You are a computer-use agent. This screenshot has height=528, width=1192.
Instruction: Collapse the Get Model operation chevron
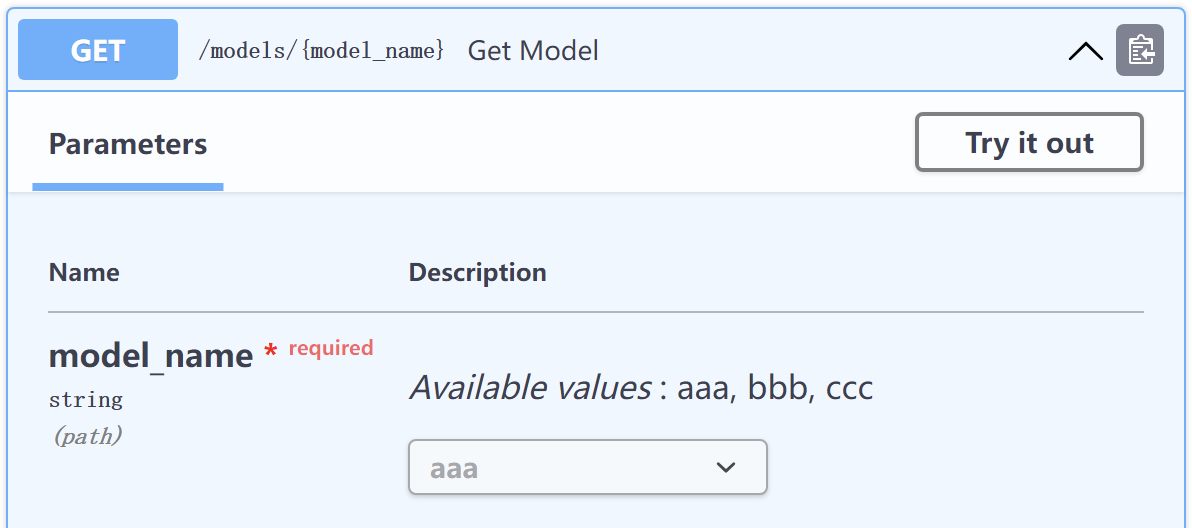(x=1085, y=51)
